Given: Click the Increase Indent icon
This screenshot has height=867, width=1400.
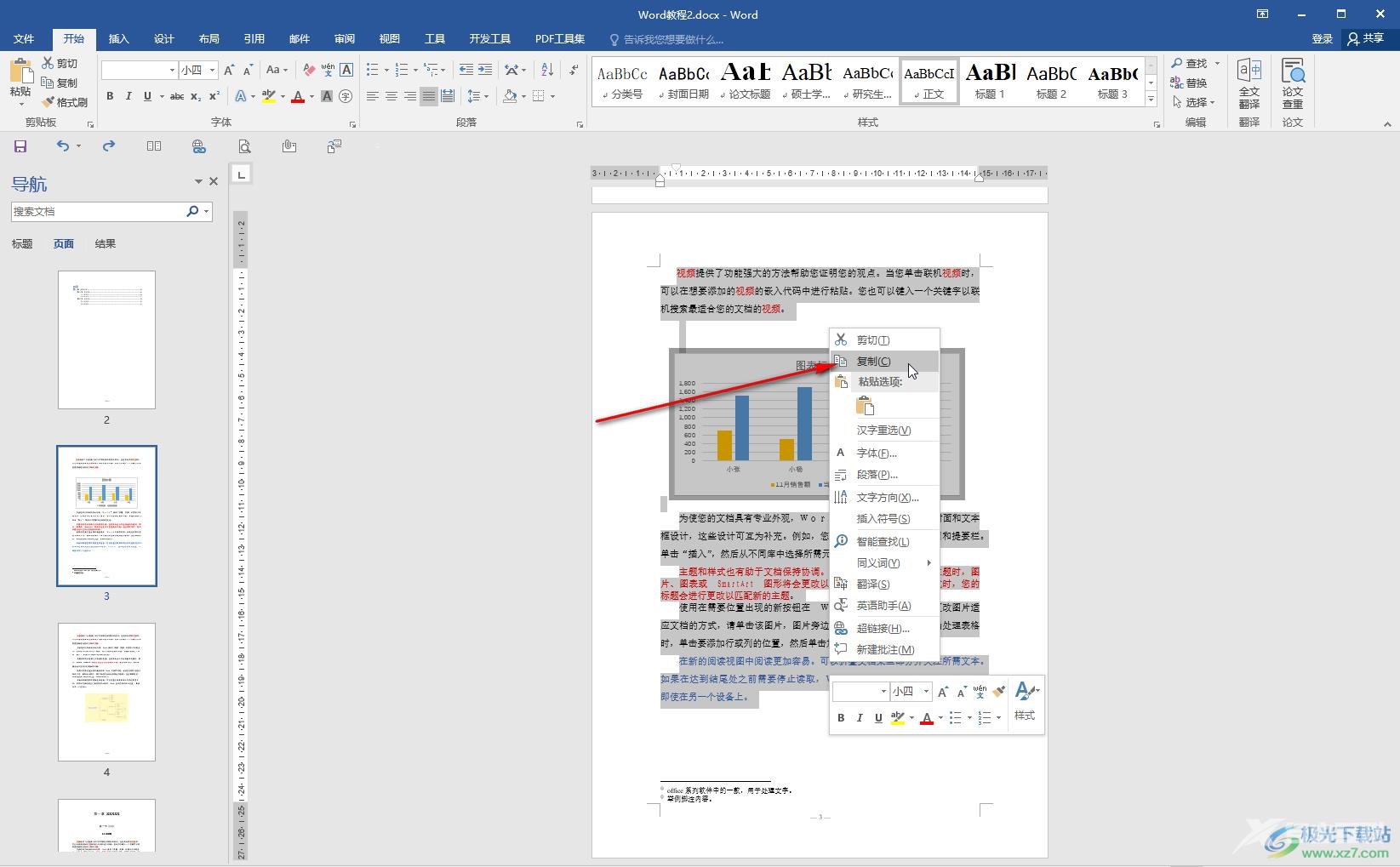Looking at the screenshot, I should click(x=485, y=70).
